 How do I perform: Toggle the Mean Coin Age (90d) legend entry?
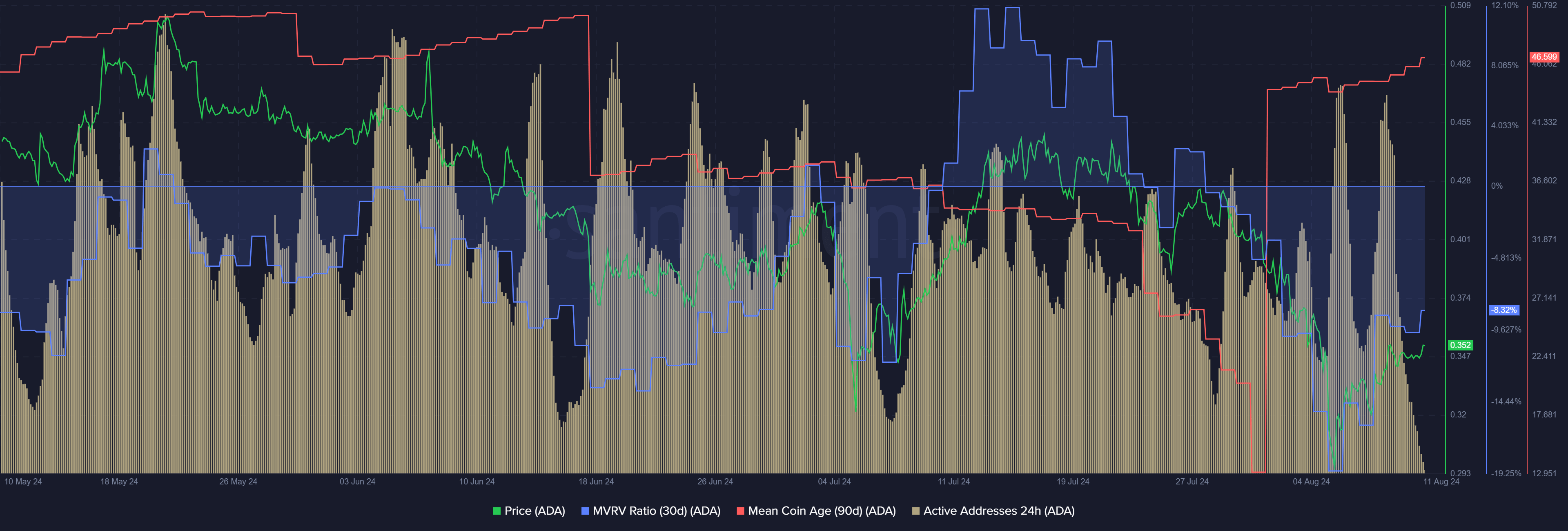pos(816,511)
